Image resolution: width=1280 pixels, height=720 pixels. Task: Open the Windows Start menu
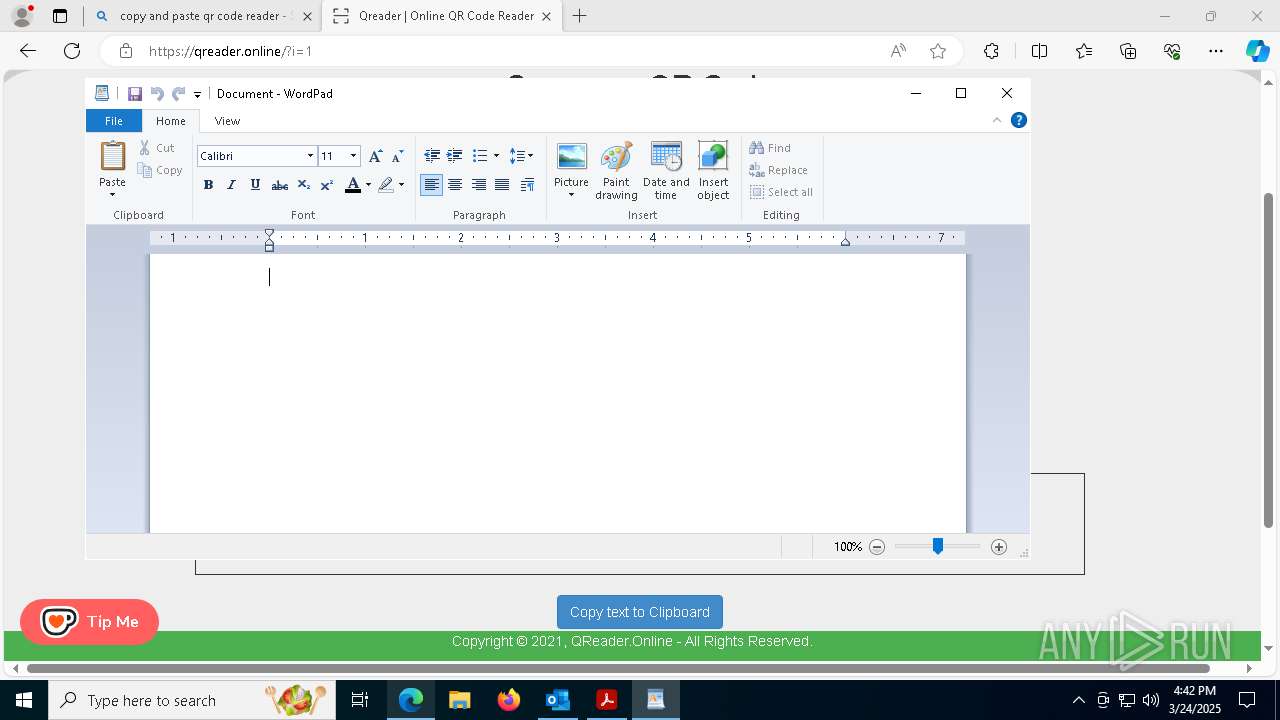(x=23, y=700)
